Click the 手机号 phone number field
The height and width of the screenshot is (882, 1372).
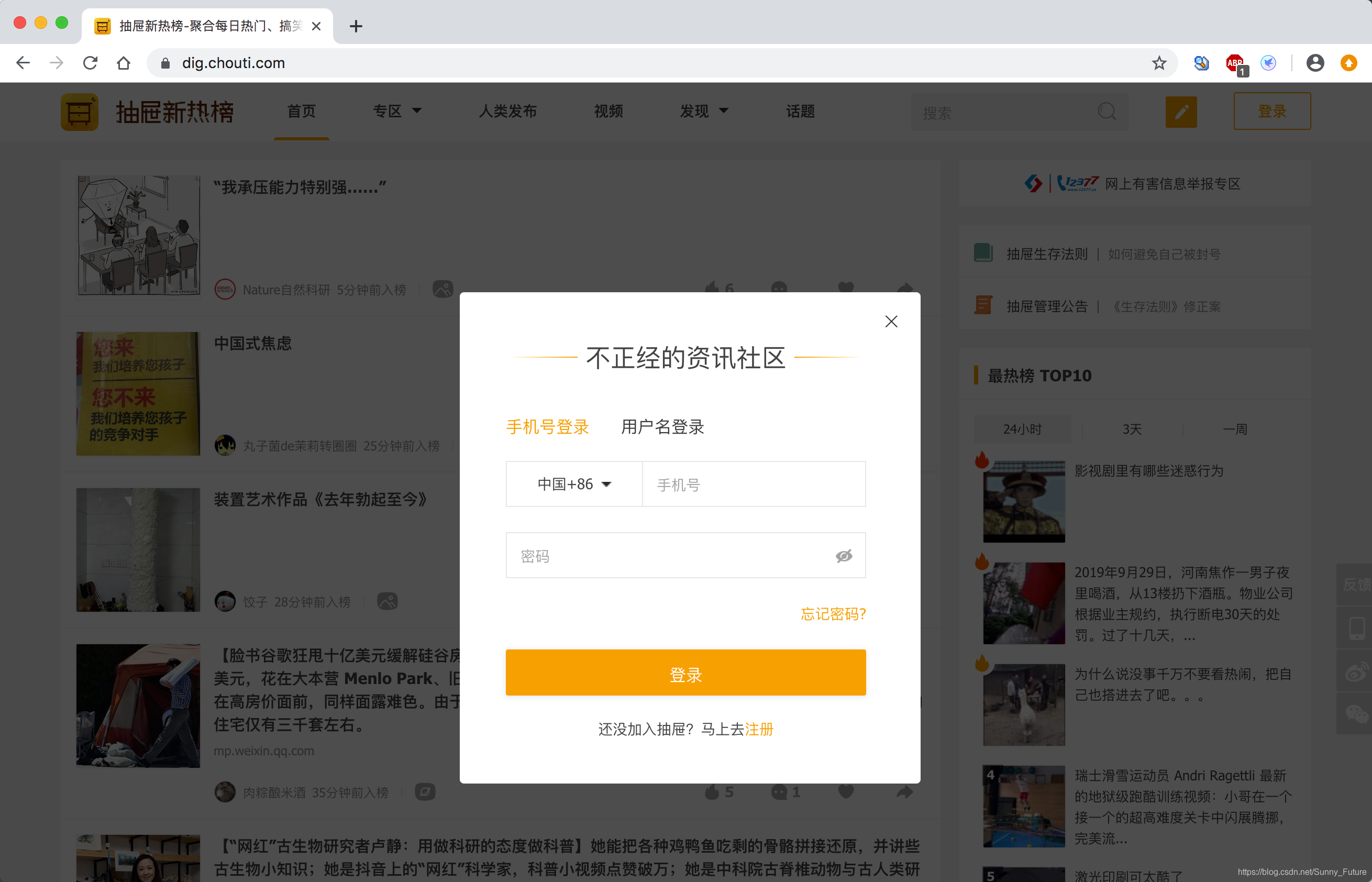click(753, 484)
